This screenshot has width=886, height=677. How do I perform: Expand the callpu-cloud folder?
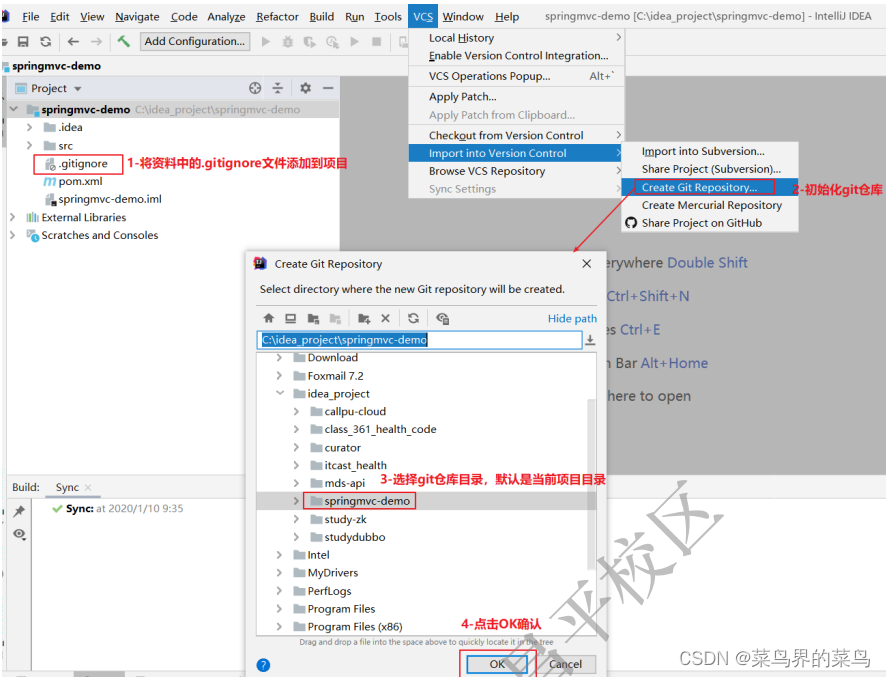click(296, 411)
